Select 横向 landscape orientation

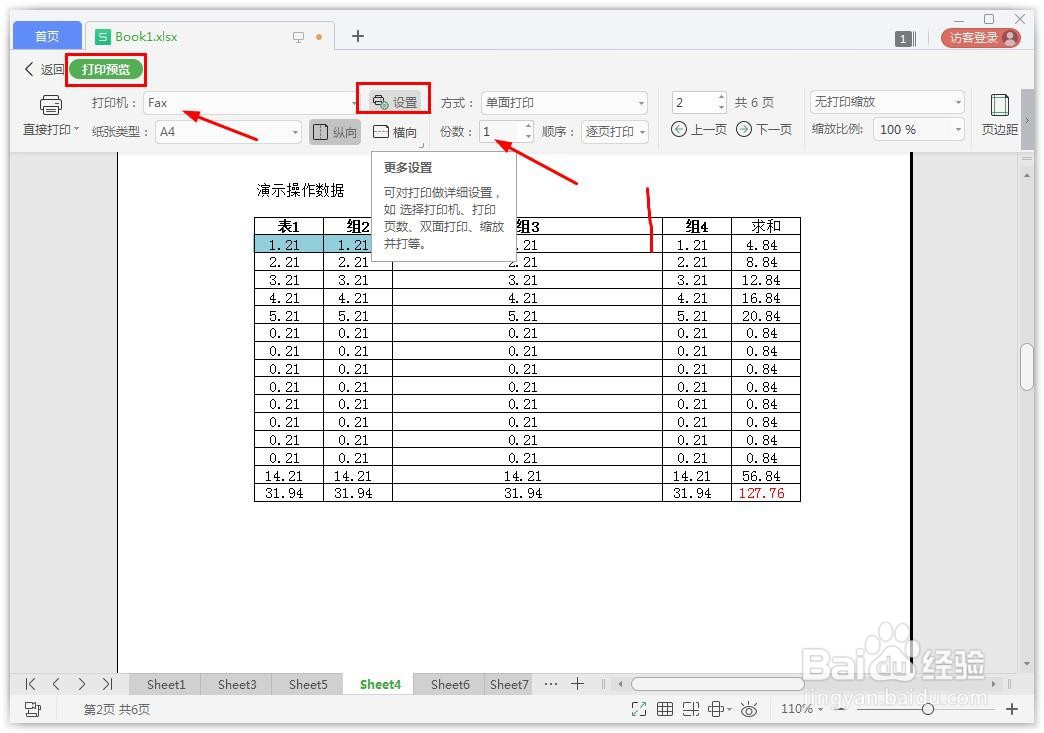(x=396, y=131)
